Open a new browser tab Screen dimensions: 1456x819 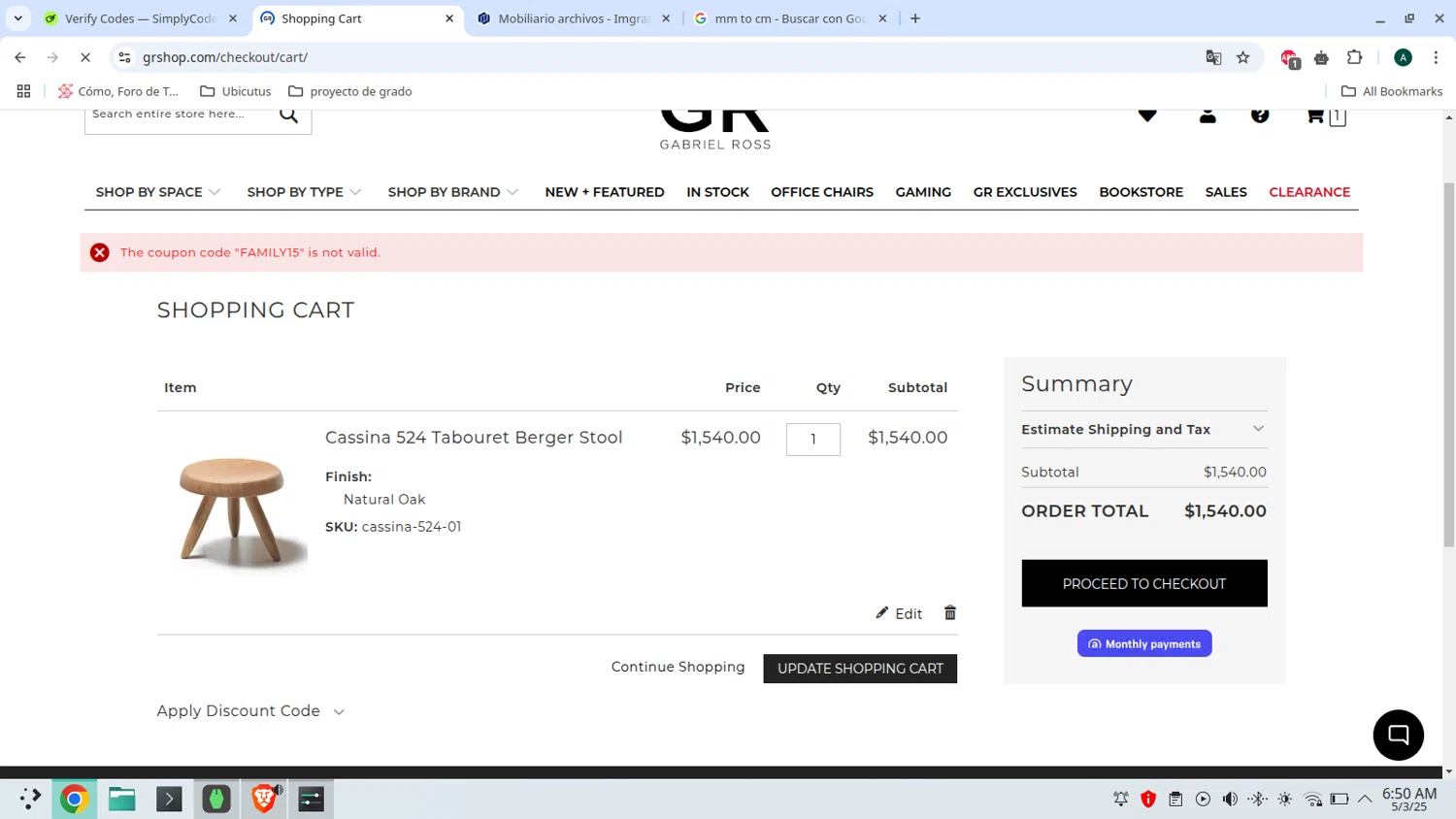[915, 18]
